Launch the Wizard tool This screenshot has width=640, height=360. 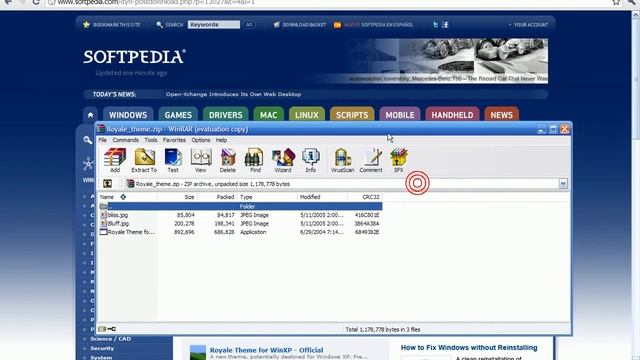[x=283, y=160]
